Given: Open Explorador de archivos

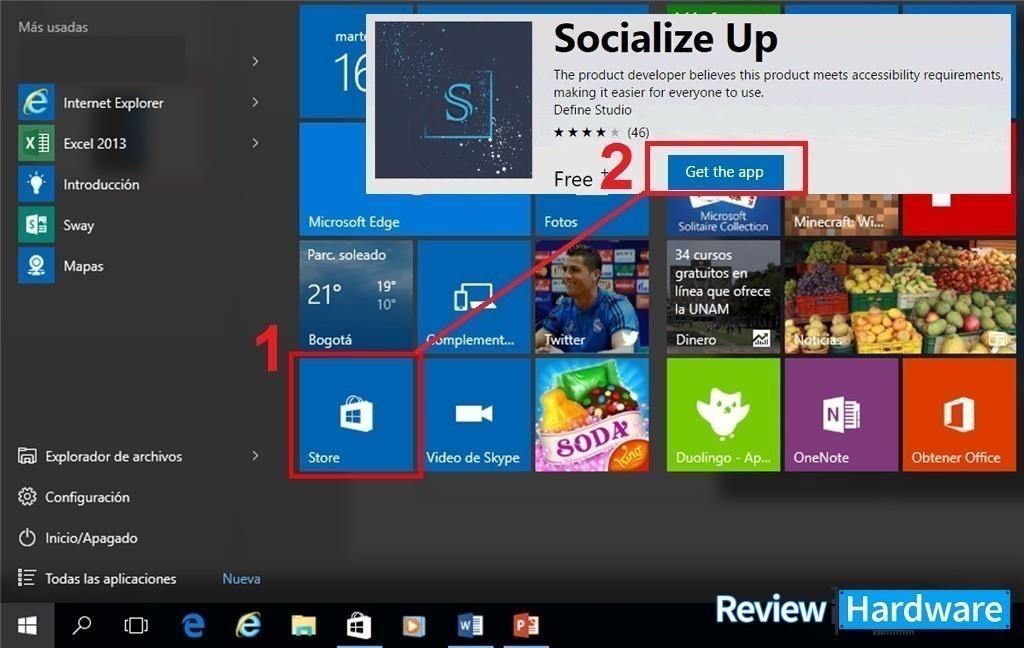Looking at the screenshot, I should click(x=100, y=456).
